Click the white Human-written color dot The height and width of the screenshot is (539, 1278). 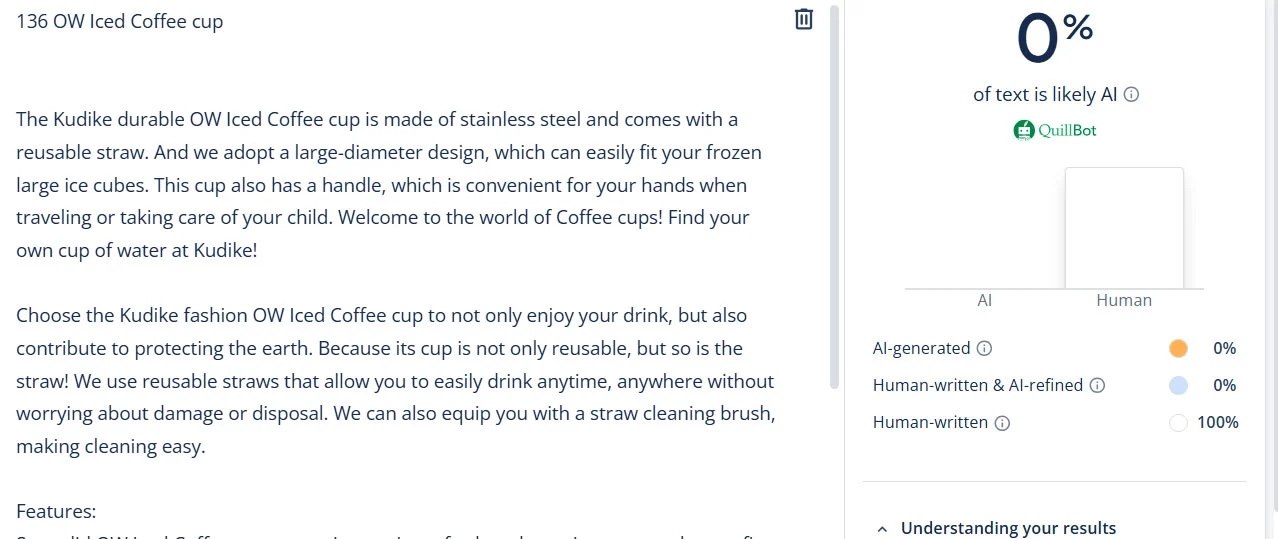point(1178,423)
